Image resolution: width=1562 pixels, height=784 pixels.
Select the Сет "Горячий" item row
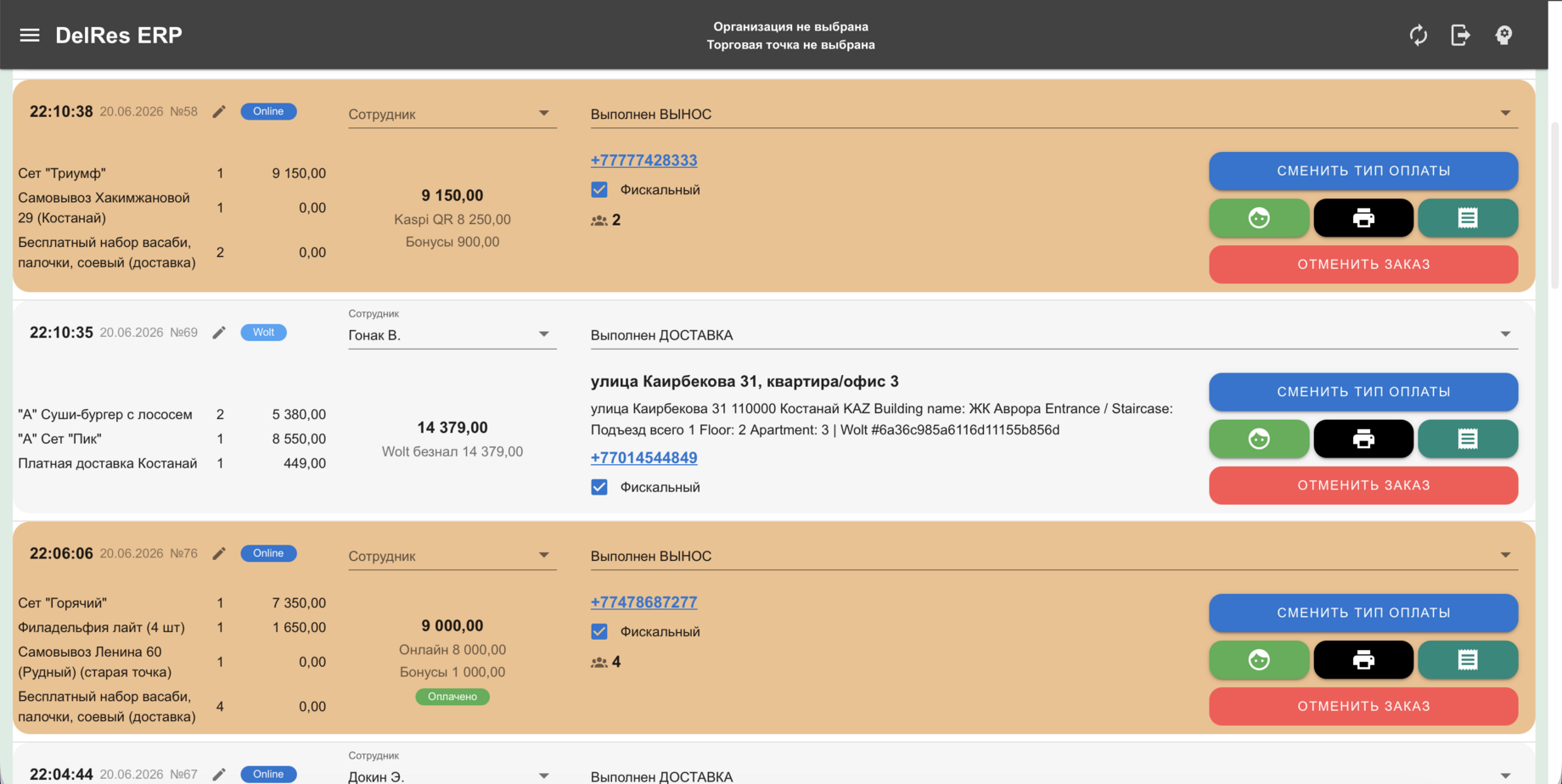[171, 602]
